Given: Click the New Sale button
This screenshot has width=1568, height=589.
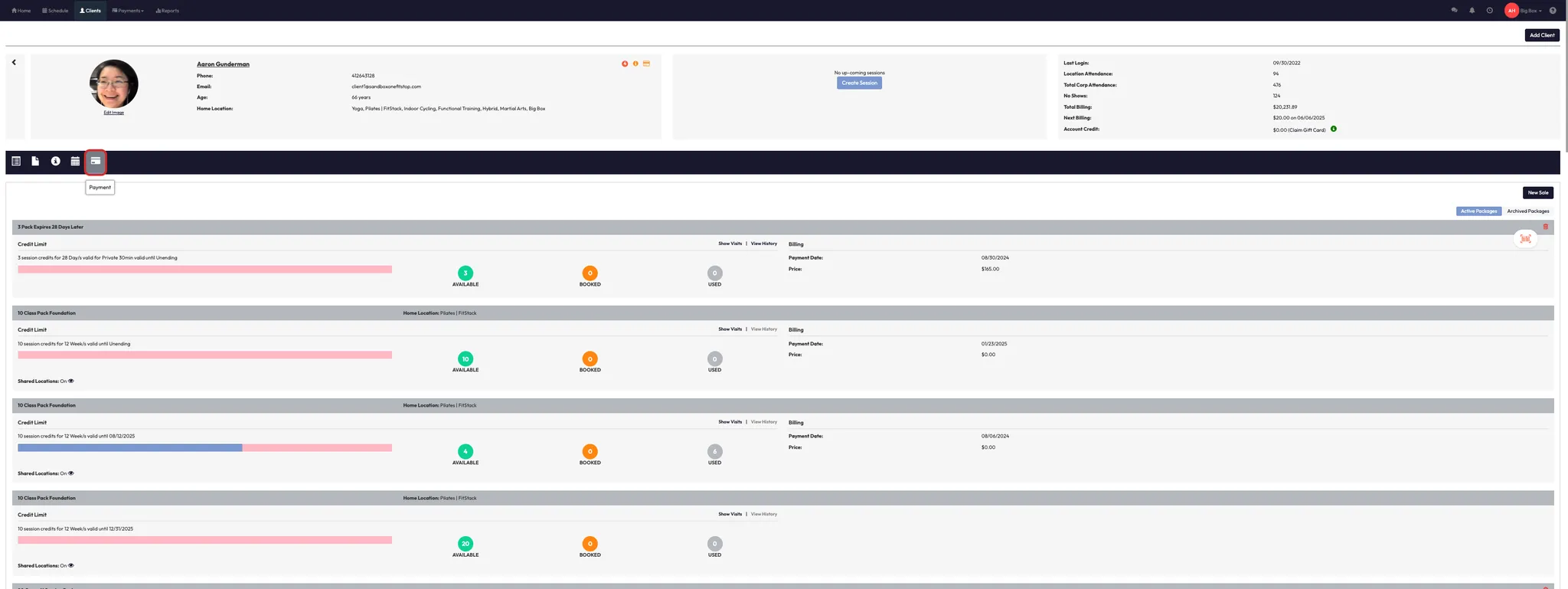Looking at the screenshot, I should pyautogui.click(x=1537, y=193).
